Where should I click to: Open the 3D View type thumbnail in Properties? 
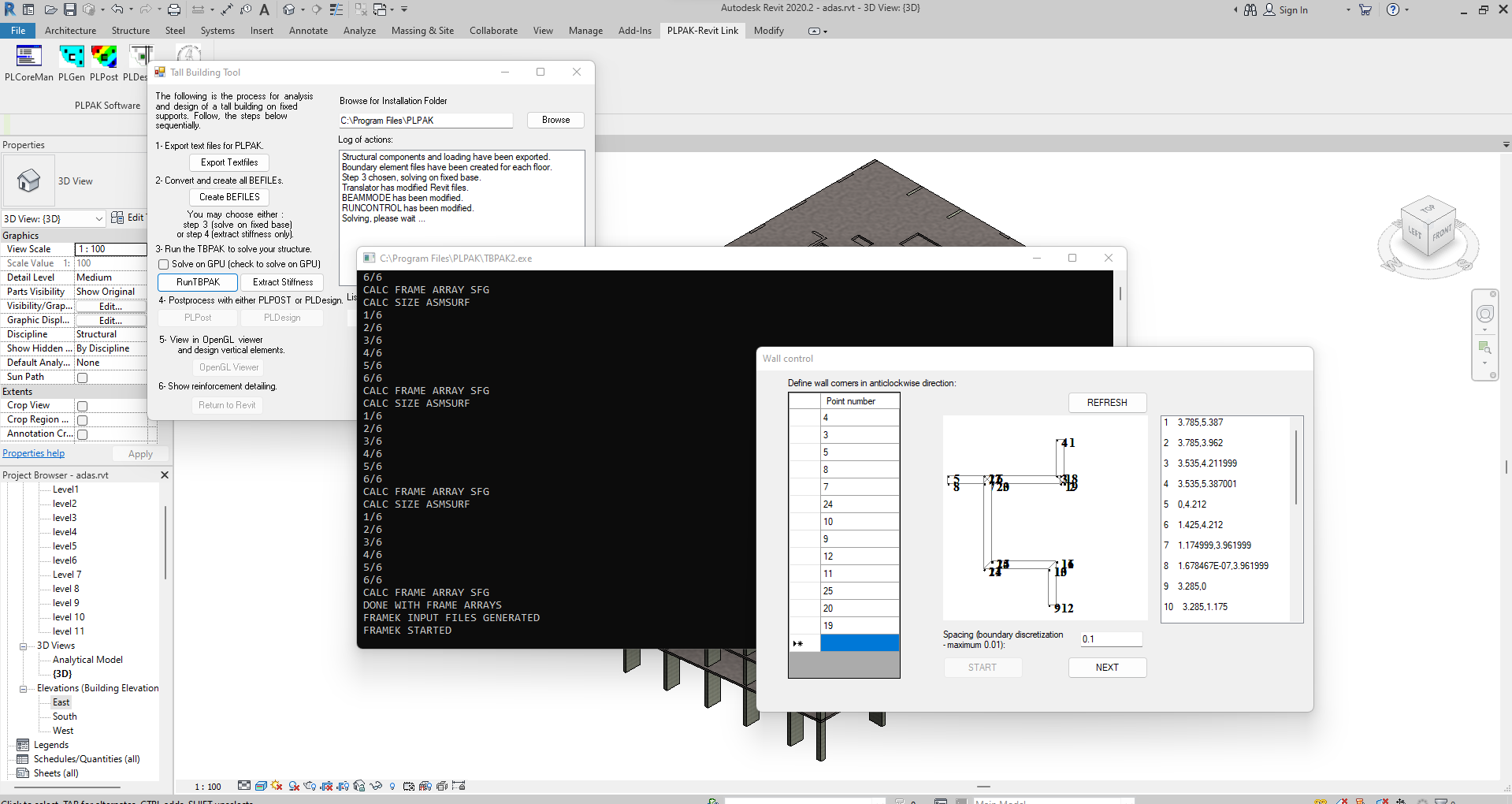[28, 181]
